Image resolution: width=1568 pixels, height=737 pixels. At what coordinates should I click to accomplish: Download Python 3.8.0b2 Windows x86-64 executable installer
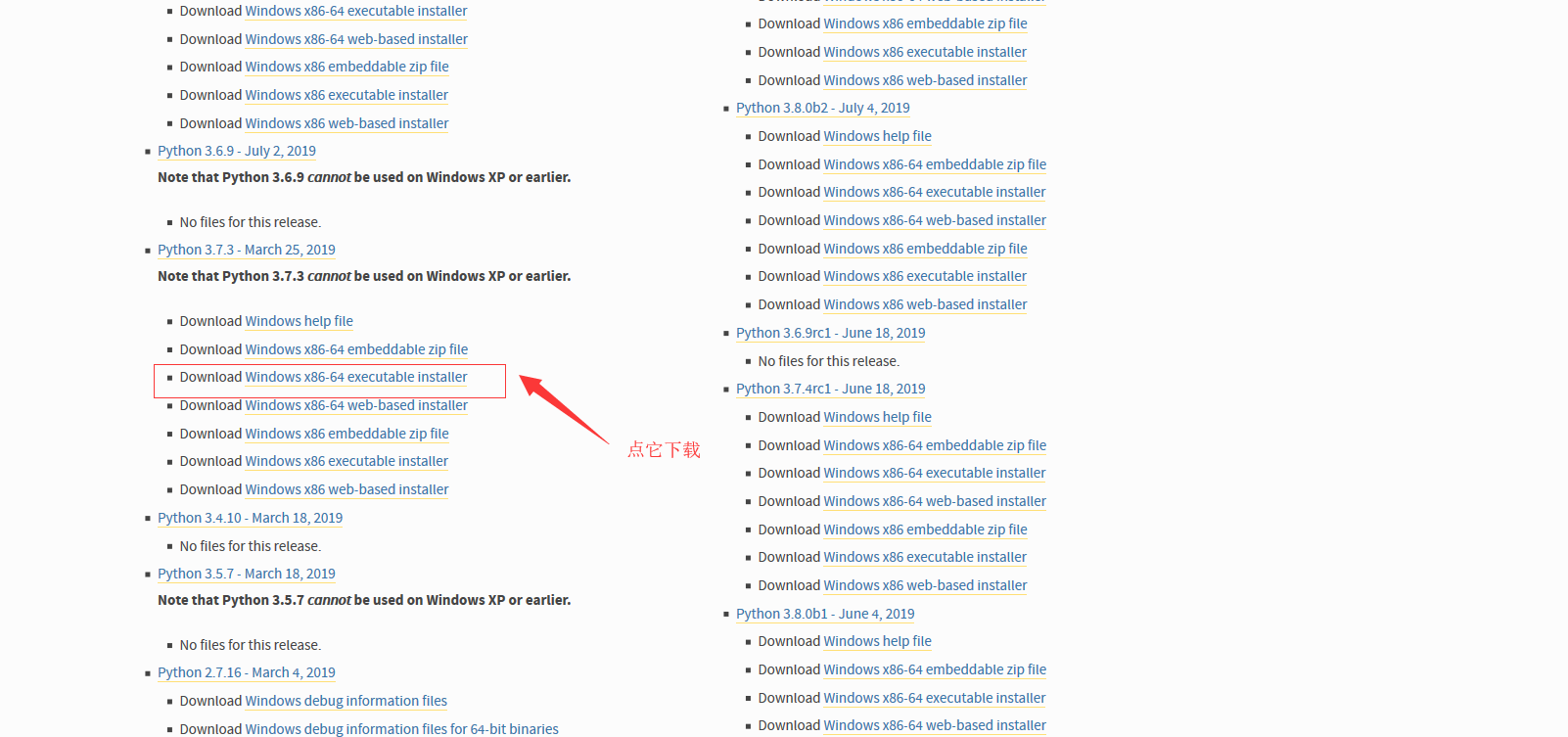[x=935, y=192]
